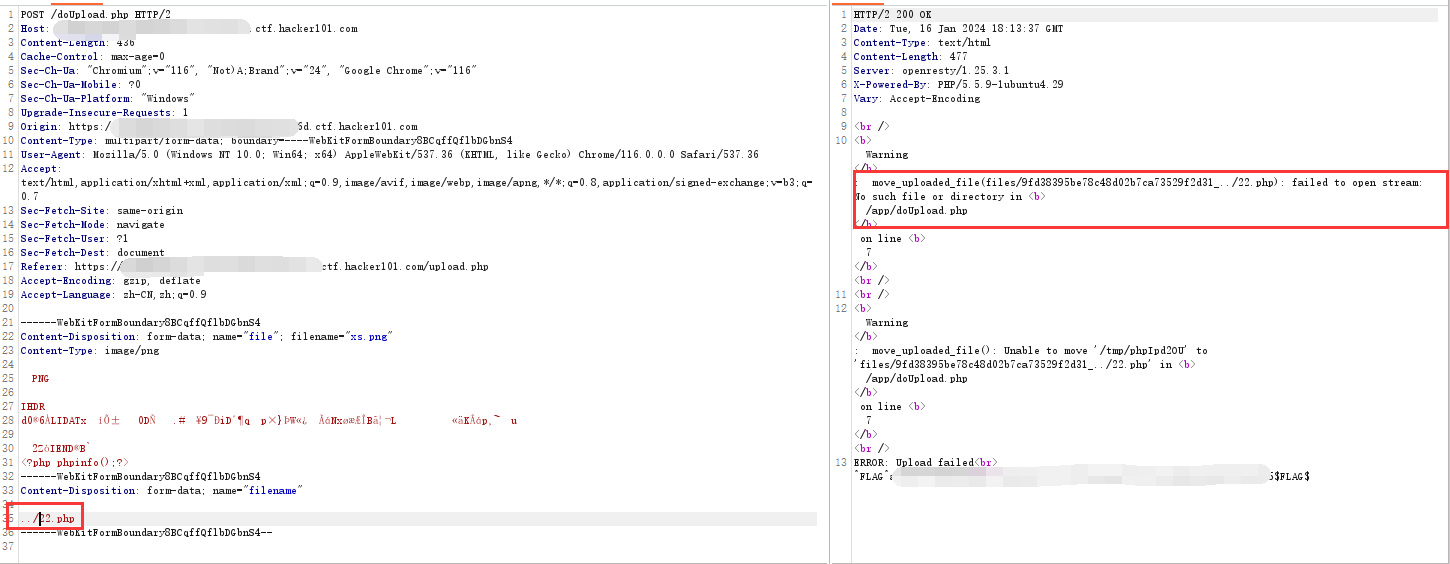
Task: Click the response Content-Type: text/html header
Action: (921, 43)
